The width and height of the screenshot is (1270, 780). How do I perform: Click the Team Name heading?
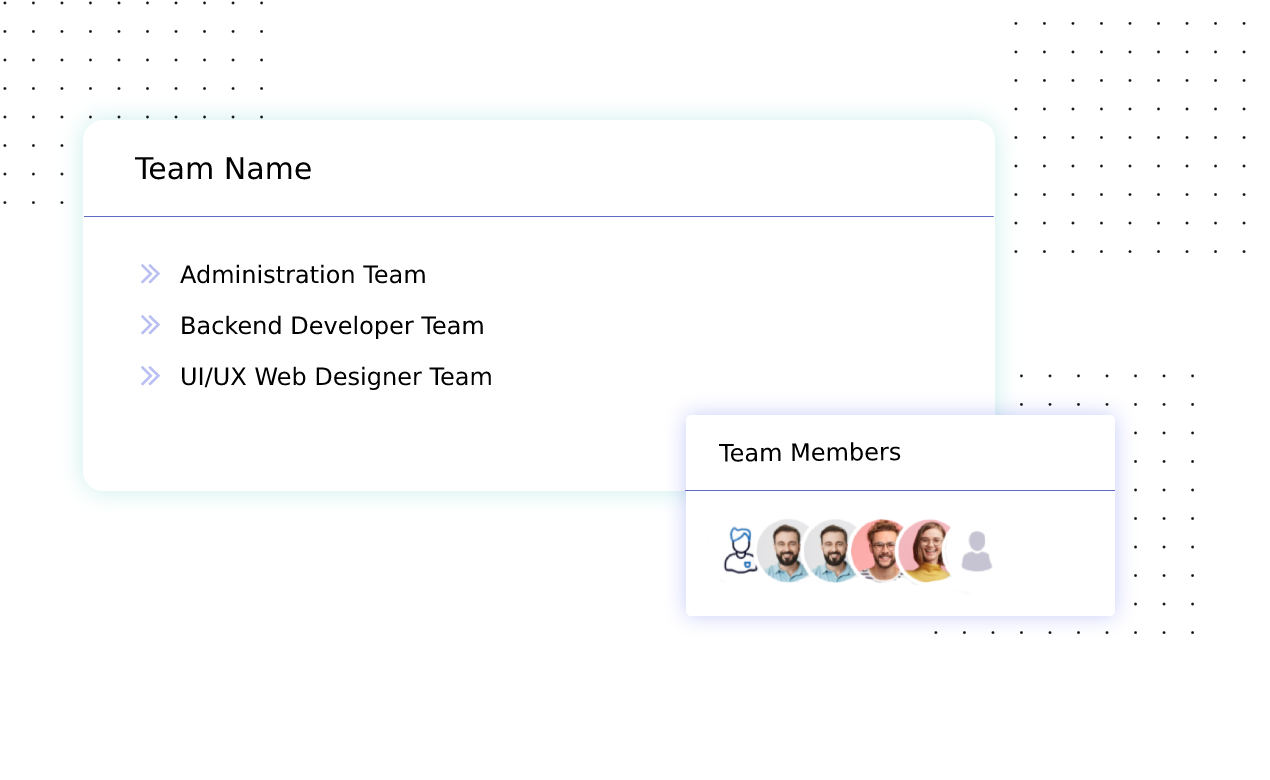pyautogui.click(x=223, y=169)
